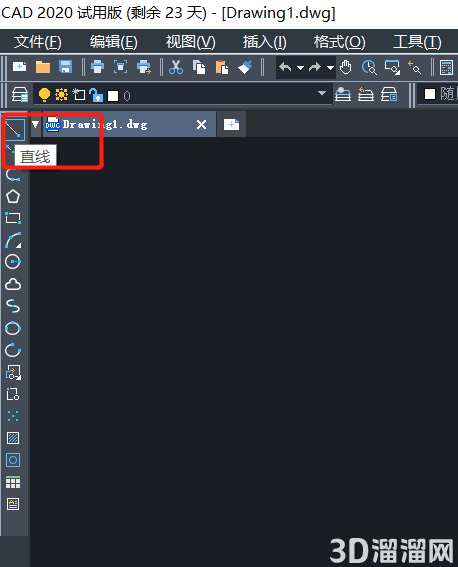The height and width of the screenshot is (567, 458).
Task: Open the Layer States Manager icon
Action: pos(389,95)
